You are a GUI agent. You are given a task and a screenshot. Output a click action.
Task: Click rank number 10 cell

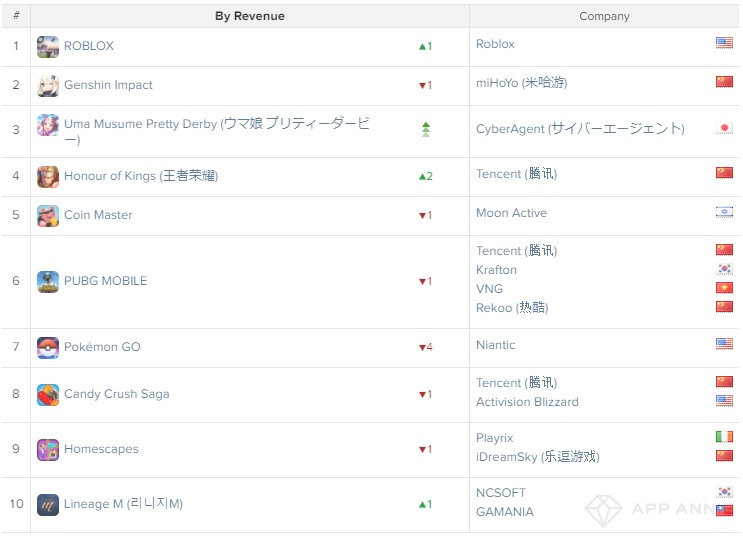pyautogui.click(x=16, y=504)
